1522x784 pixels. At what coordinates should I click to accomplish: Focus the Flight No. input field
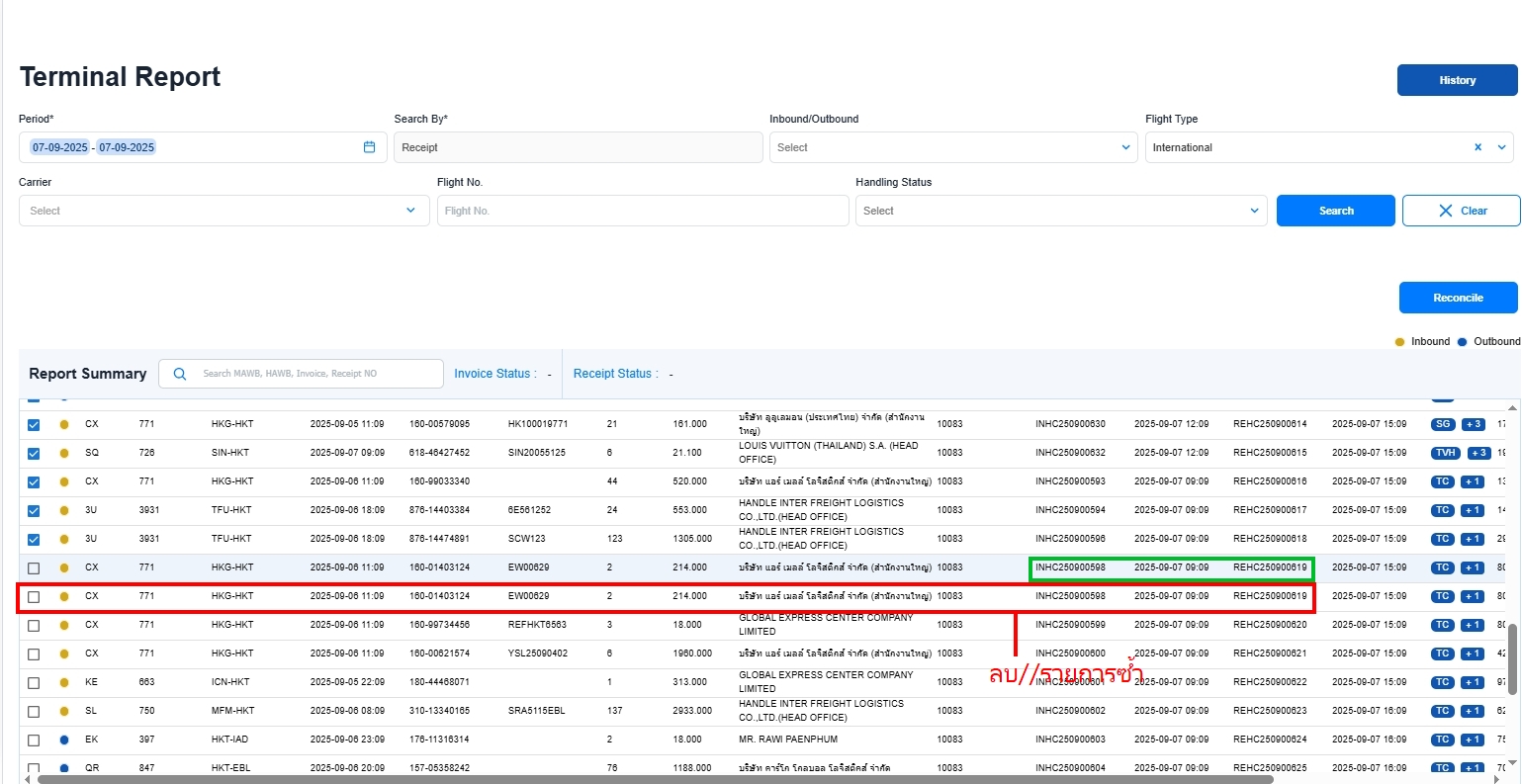coord(643,211)
